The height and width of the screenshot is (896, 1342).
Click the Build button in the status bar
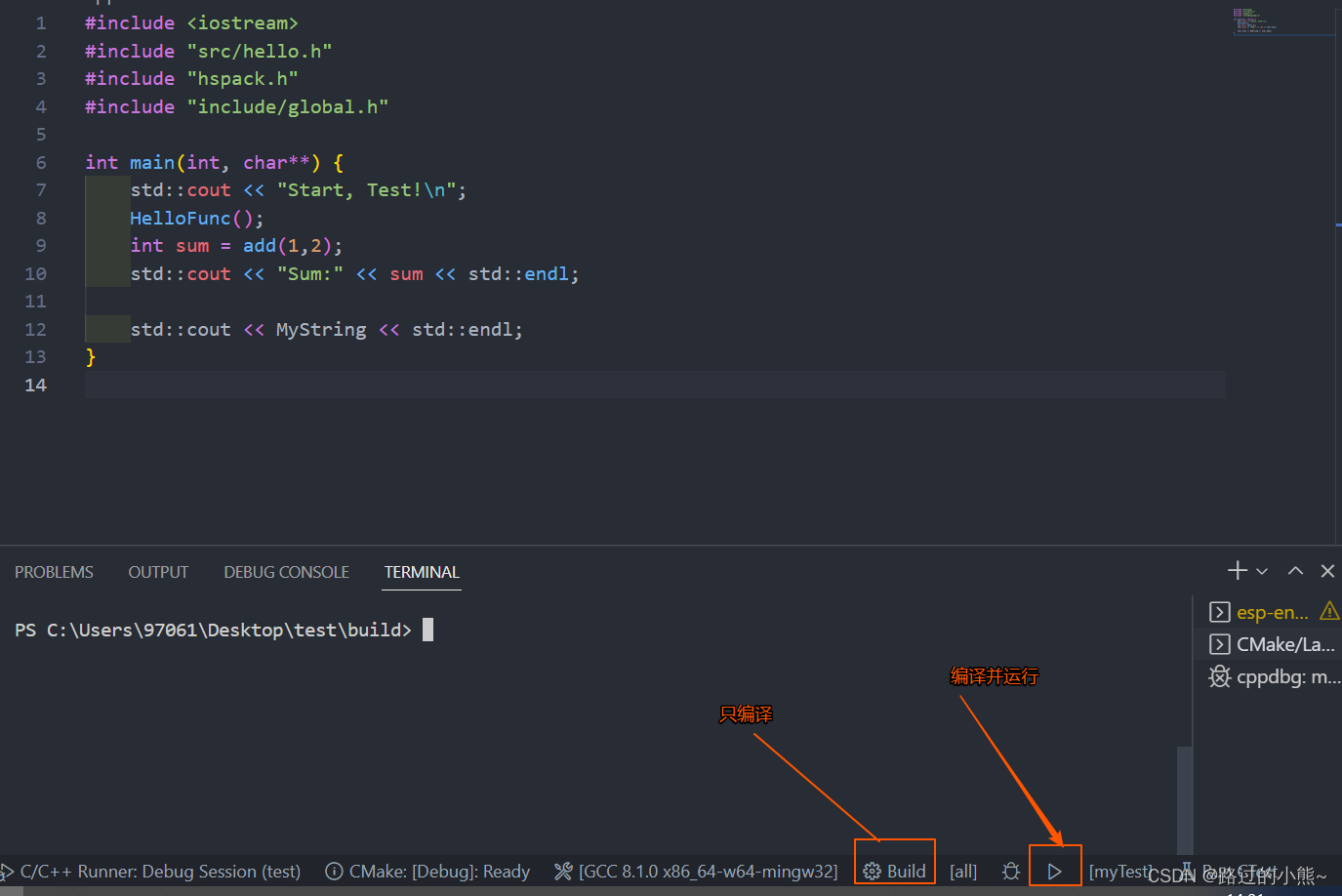coord(895,872)
